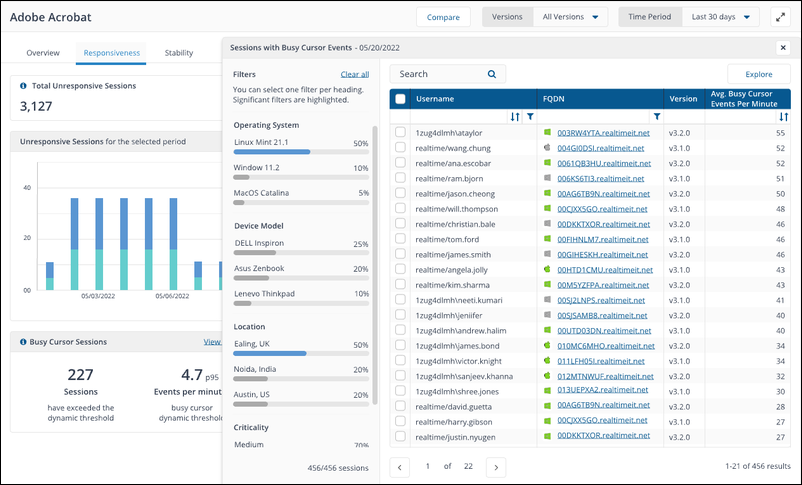Open the FQDN column filter
802x485 pixels.
tap(657, 117)
